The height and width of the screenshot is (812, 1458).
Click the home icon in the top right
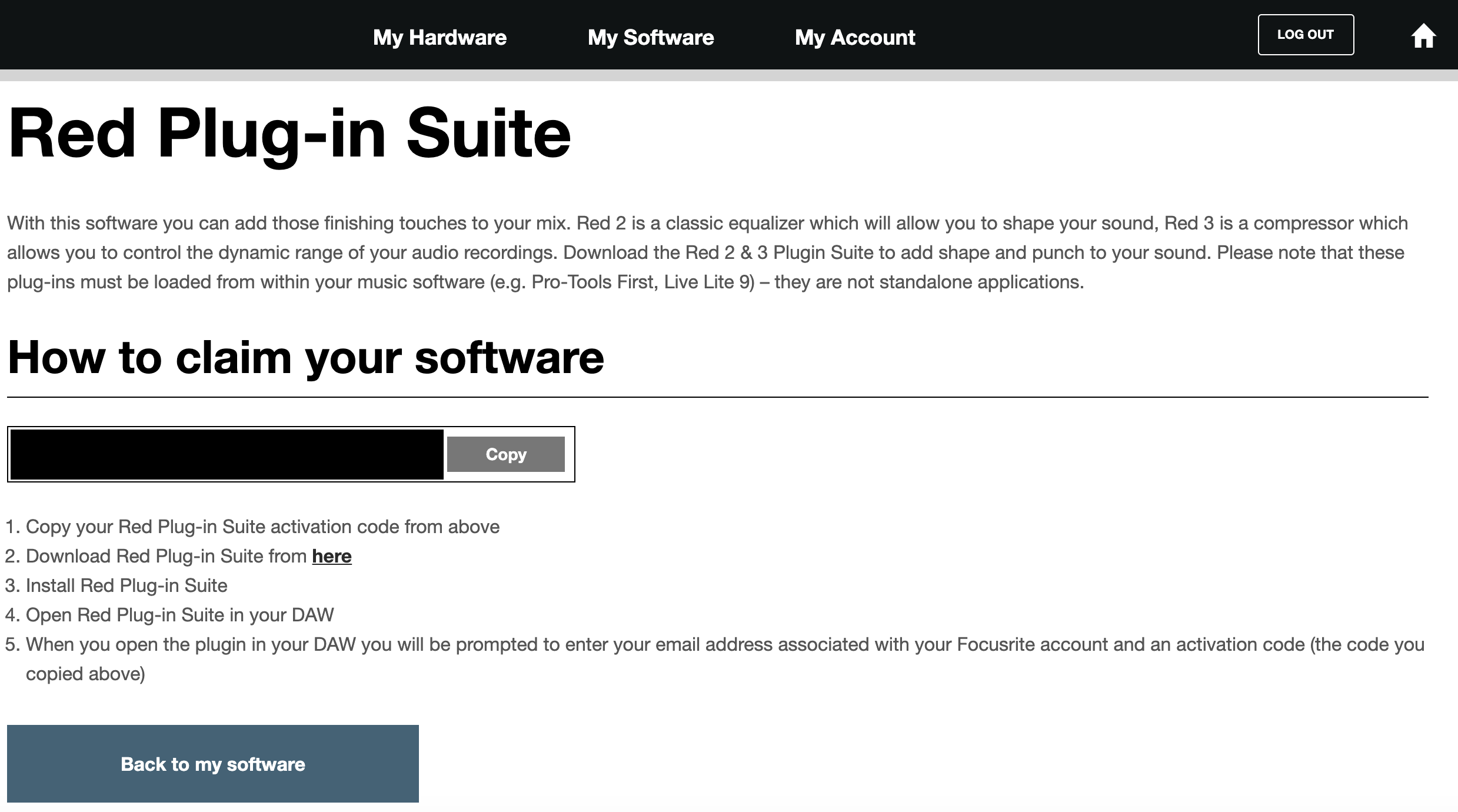[x=1424, y=36]
